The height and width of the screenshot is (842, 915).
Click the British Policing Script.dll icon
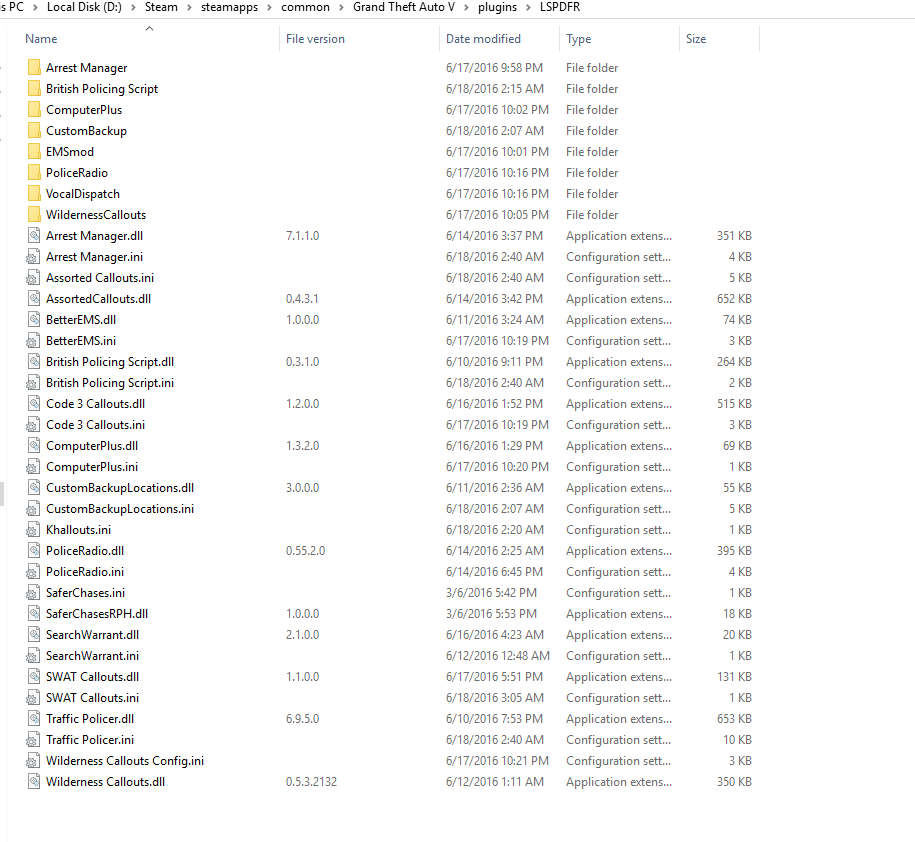click(34, 362)
